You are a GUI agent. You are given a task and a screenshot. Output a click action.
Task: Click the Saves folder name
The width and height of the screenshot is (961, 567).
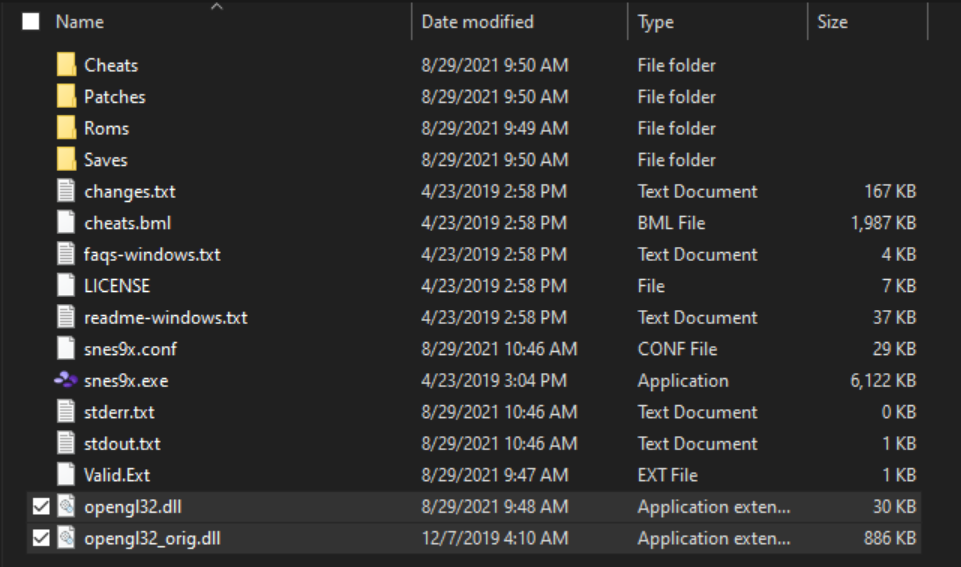(105, 159)
